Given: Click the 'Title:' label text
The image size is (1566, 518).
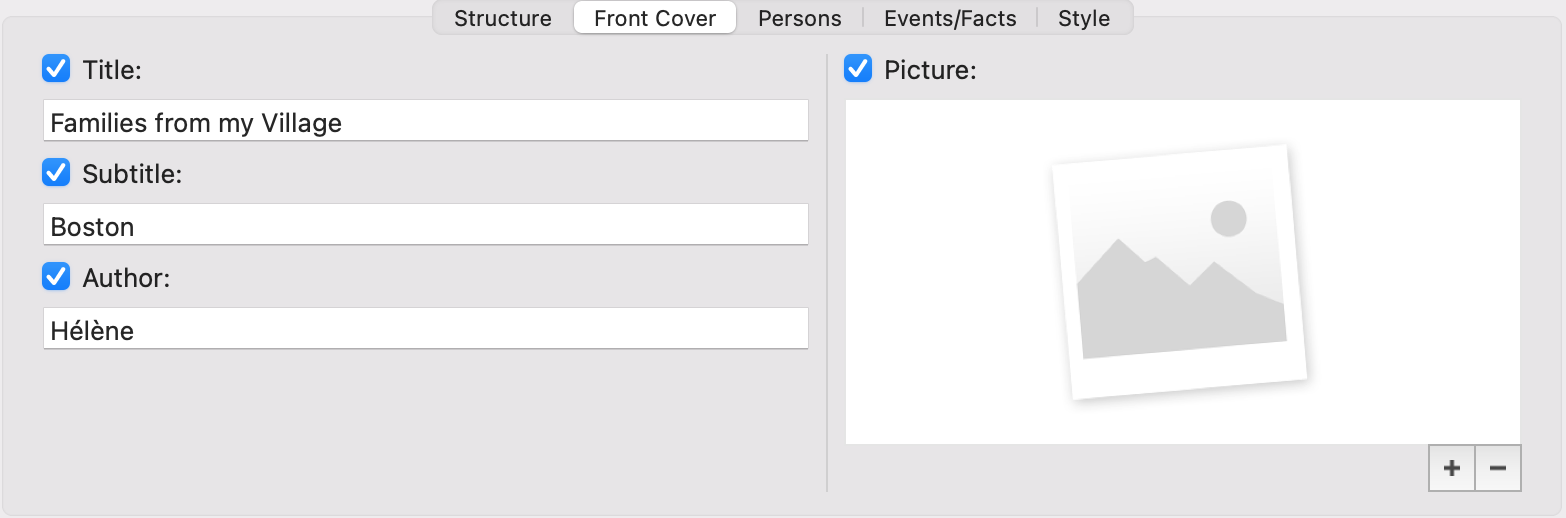Looking at the screenshot, I should coord(113,70).
